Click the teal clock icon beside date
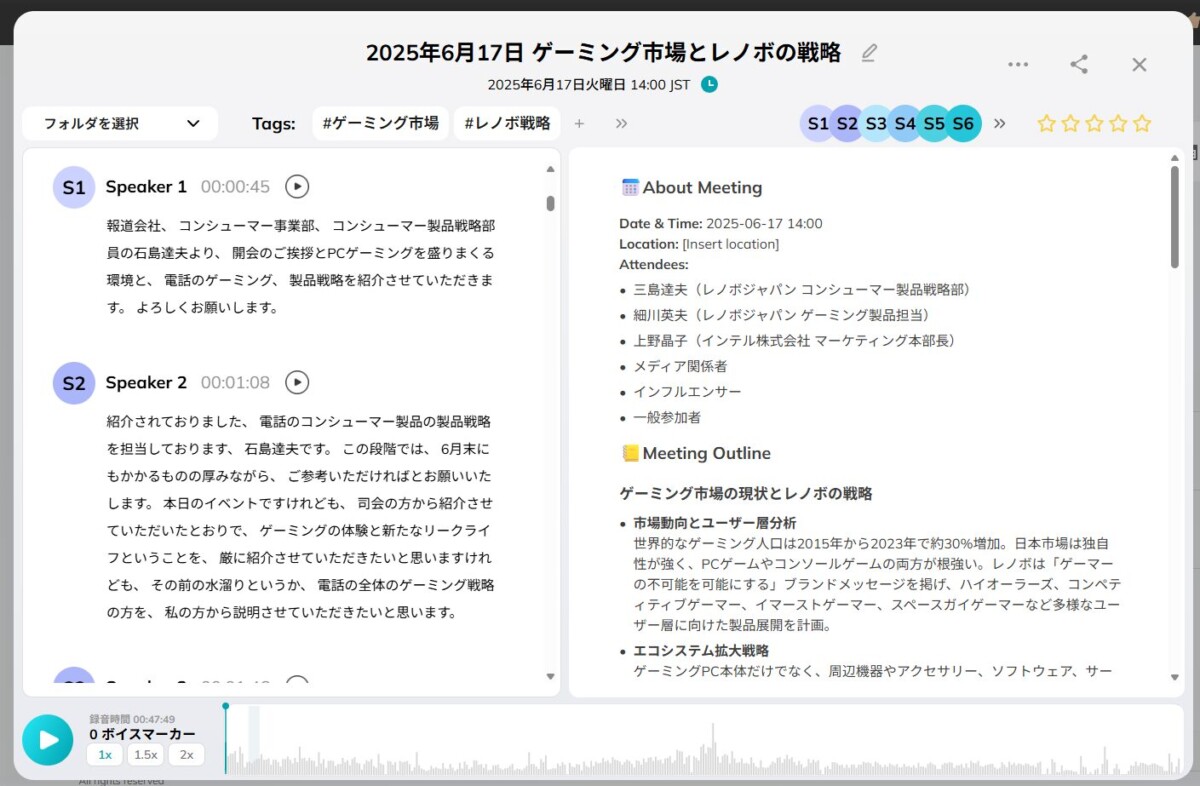1200x786 pixels. [709, 84]
